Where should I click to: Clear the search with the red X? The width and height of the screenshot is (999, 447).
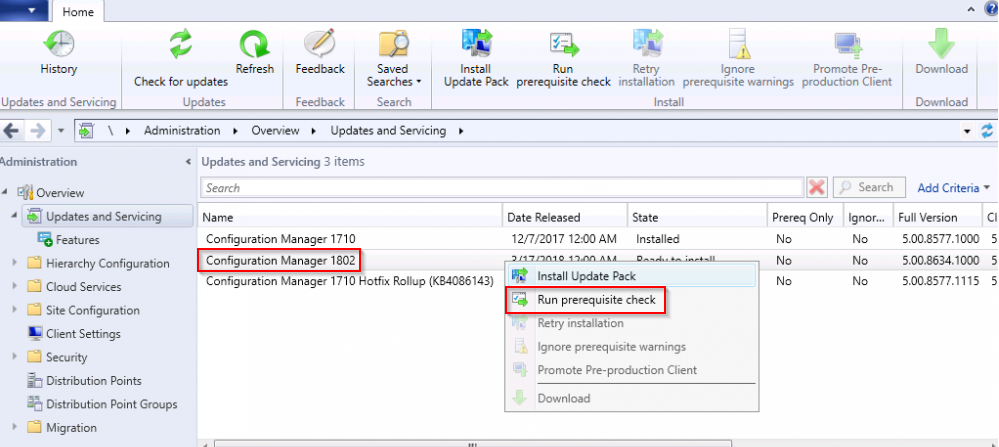[817, 188]
